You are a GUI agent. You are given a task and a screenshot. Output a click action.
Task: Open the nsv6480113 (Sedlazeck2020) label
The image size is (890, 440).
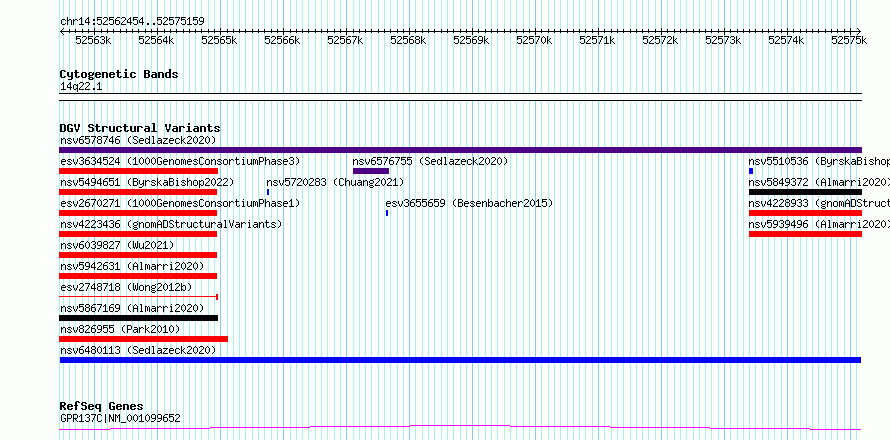[138, 350]
